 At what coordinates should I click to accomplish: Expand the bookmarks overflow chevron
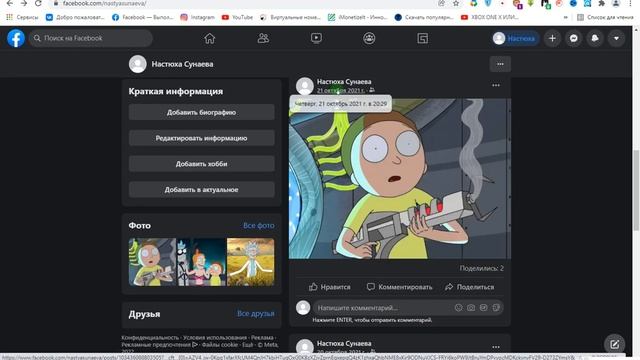tap(566, 17)
